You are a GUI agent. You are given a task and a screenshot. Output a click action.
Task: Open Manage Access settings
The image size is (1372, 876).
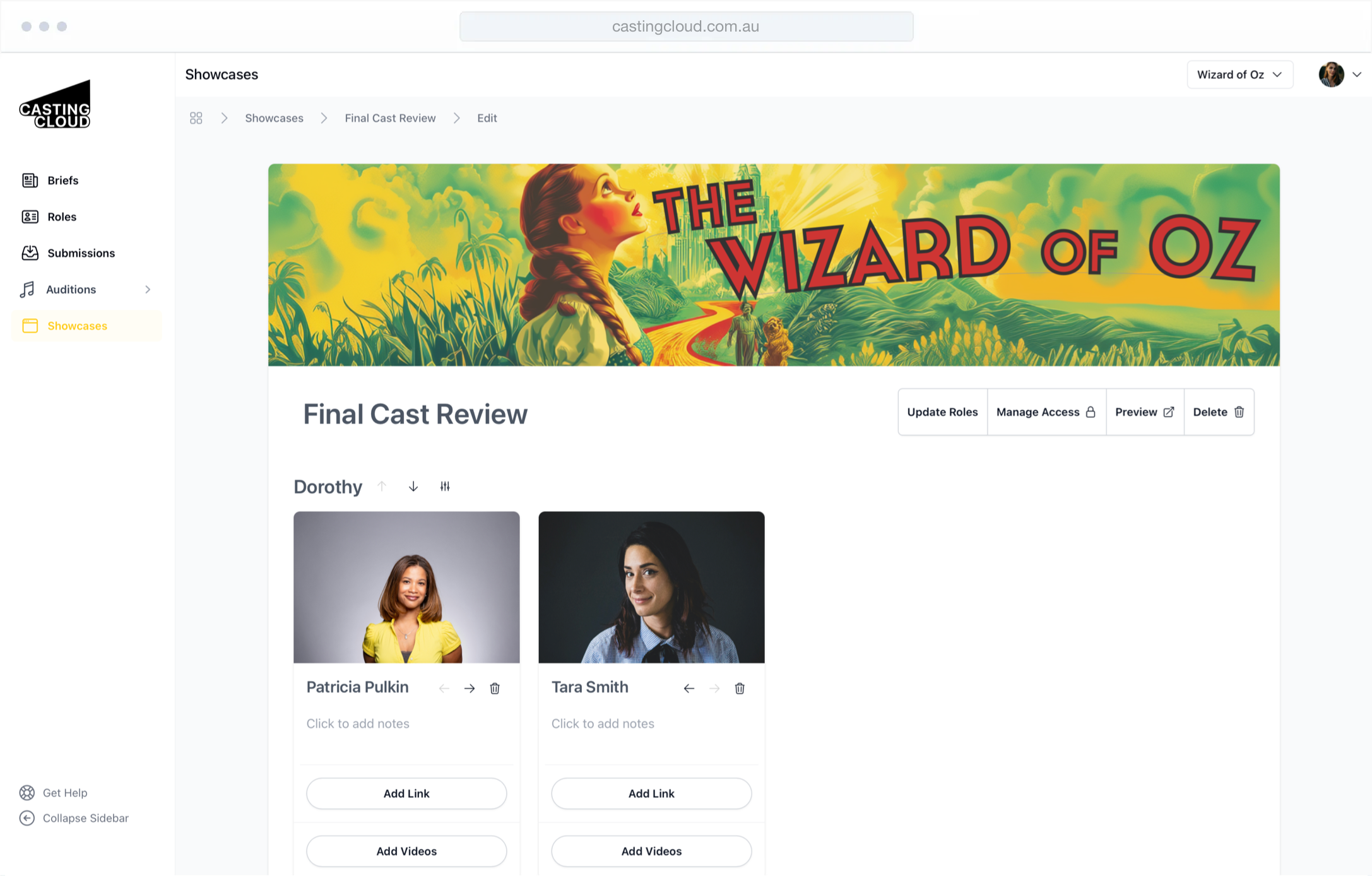[1046, 412]
